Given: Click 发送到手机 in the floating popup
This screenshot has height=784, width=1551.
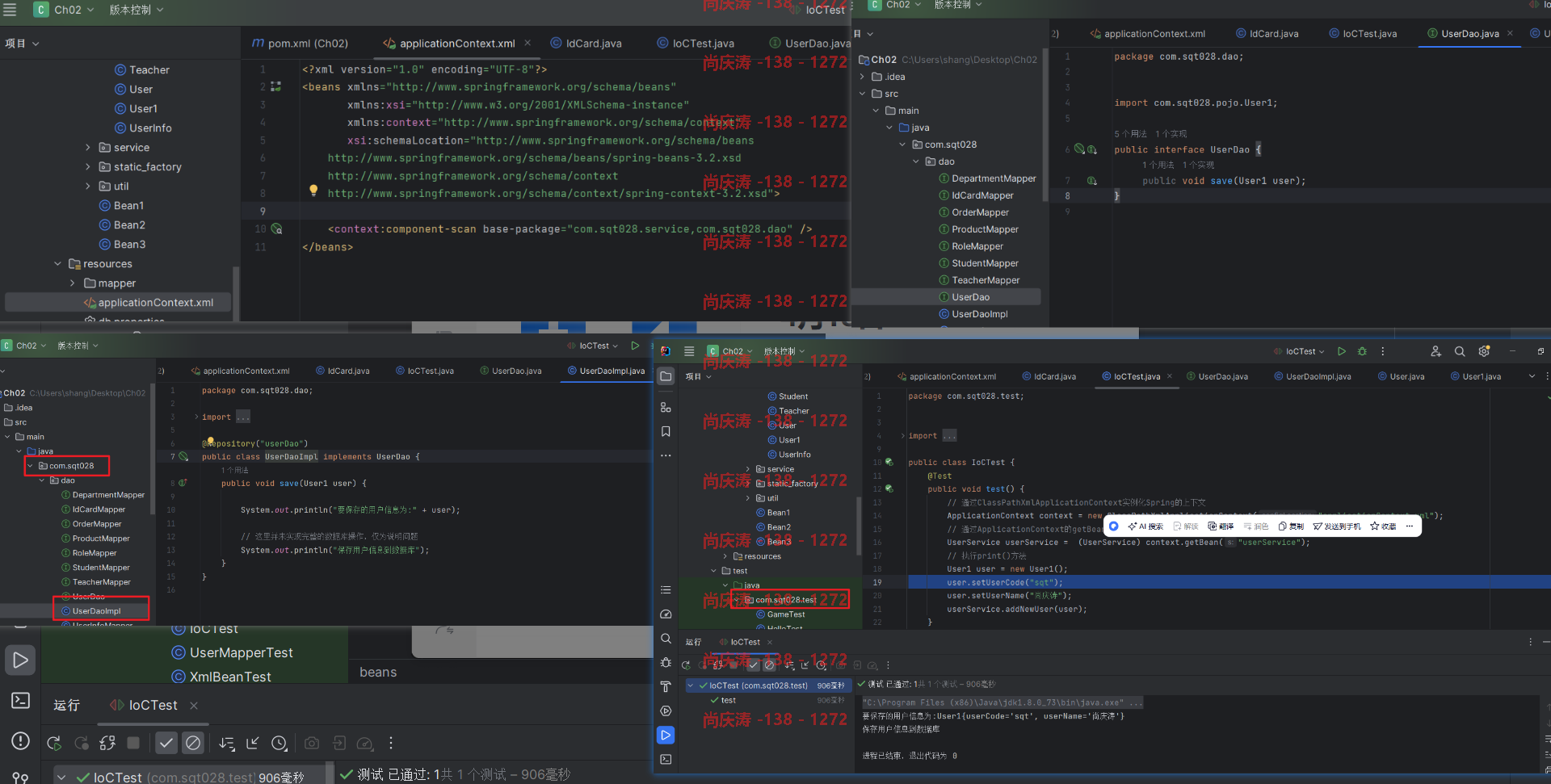Looking at the screenshot, I should 1337,526.
